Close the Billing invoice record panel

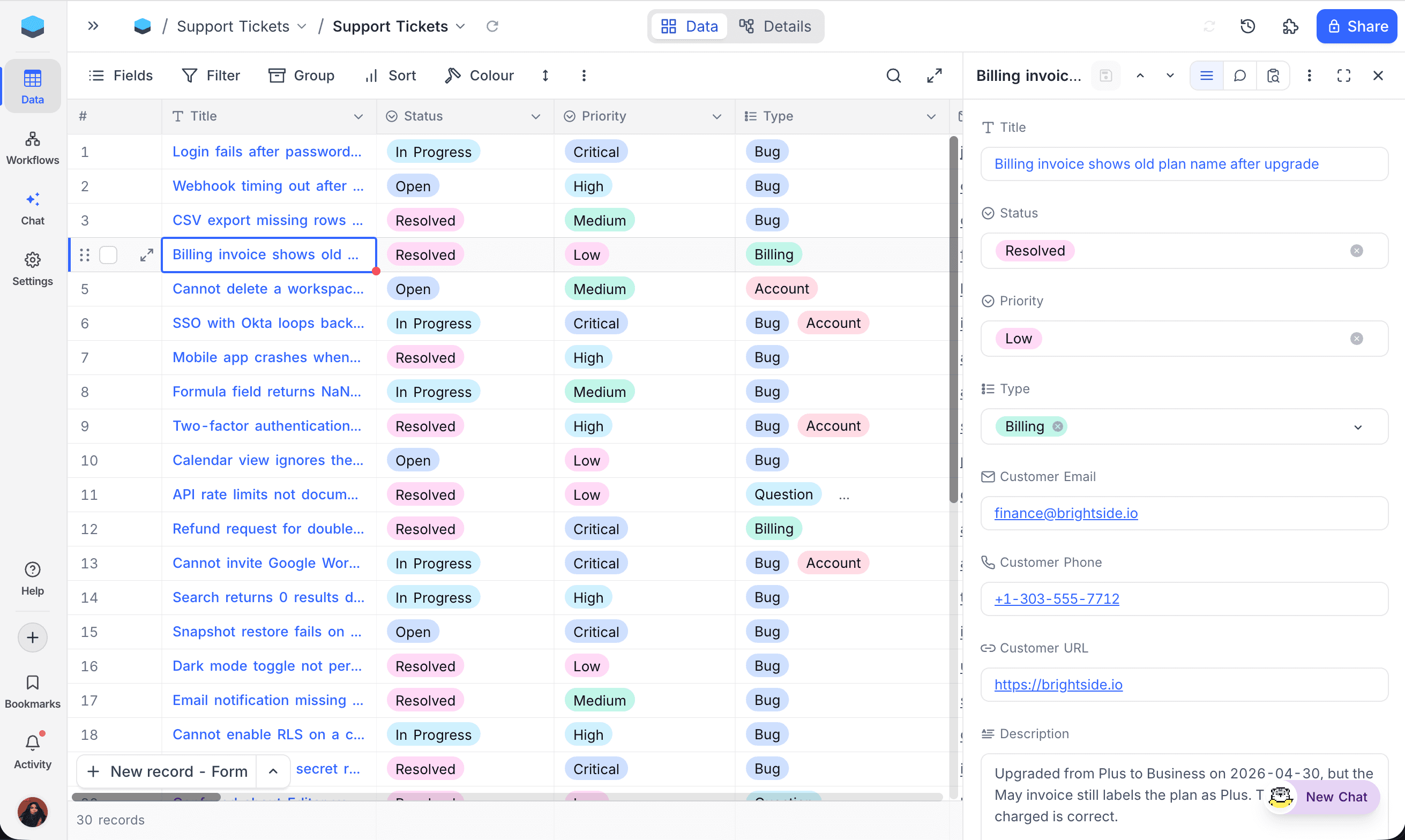pyautogui.click(x=1378, y=76)
